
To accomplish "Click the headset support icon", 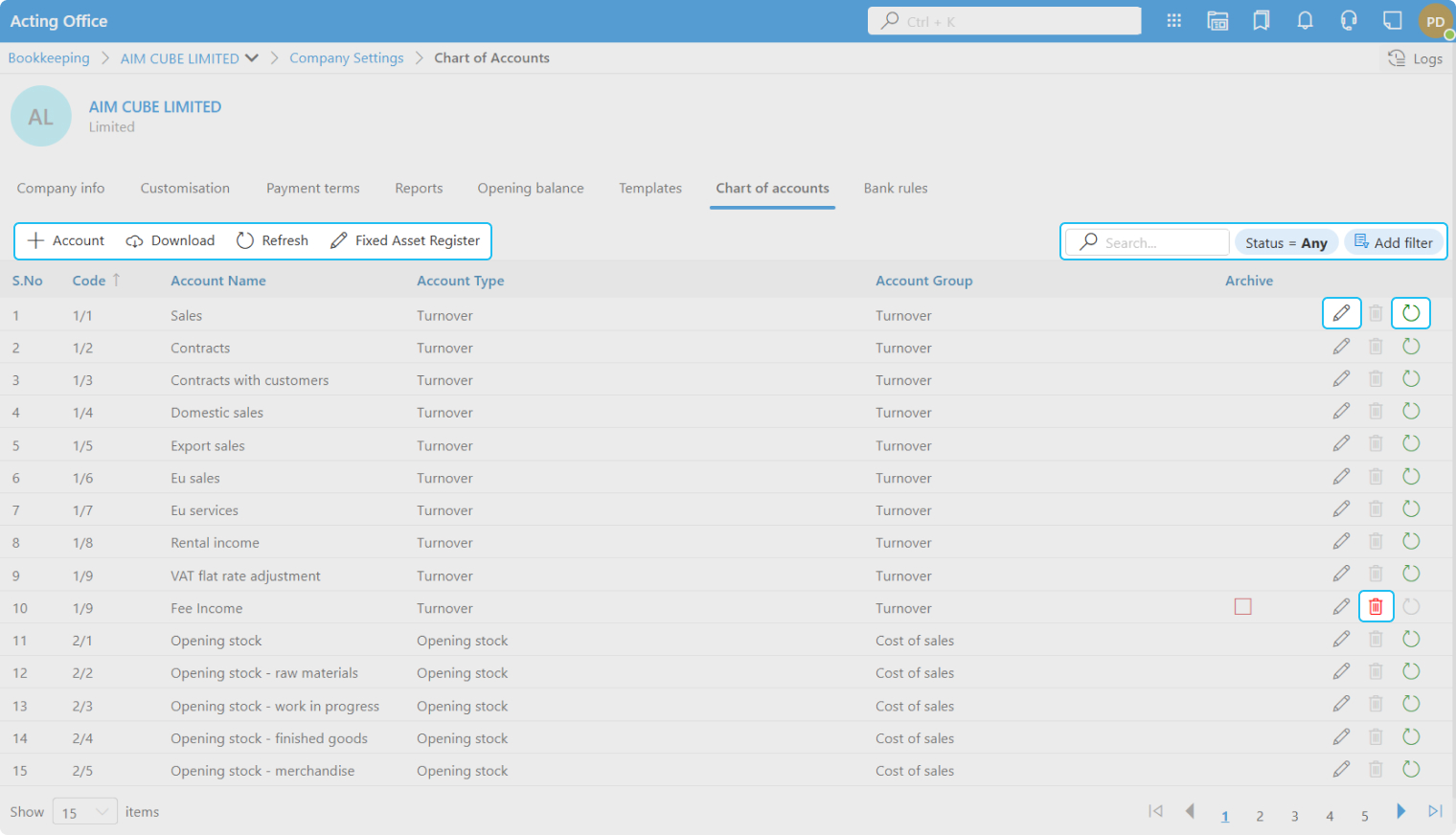I will (1349, 21).
